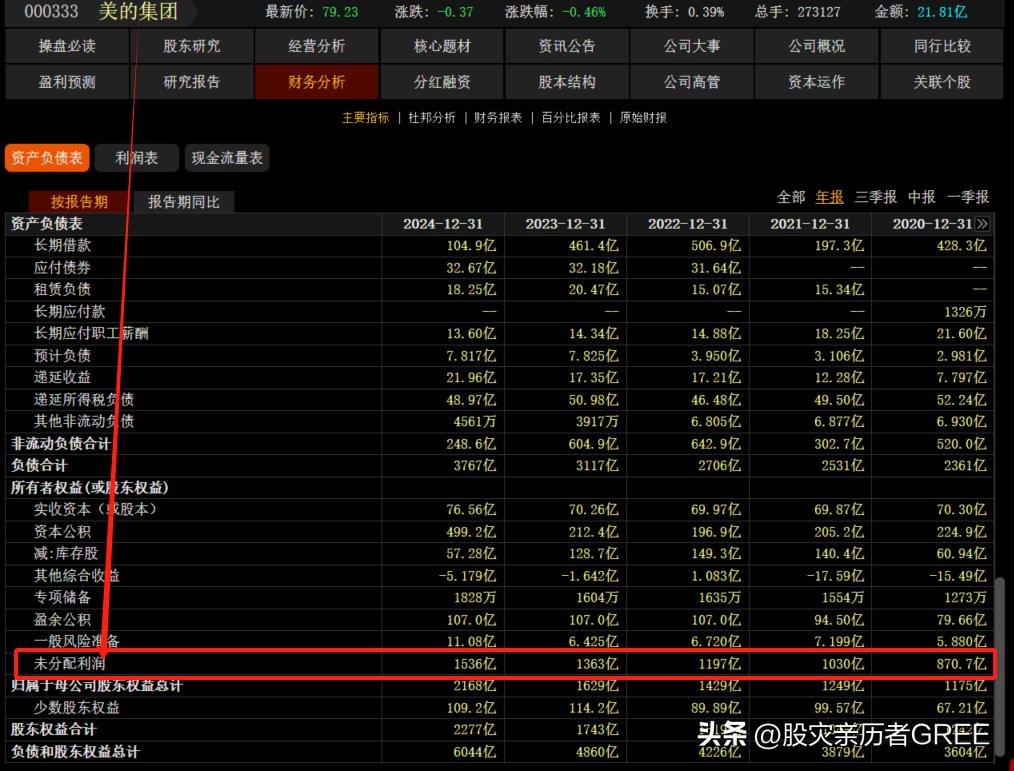Screen dimensions: 1014x771
Task: Open 研究报告 section
Action: 192,82
